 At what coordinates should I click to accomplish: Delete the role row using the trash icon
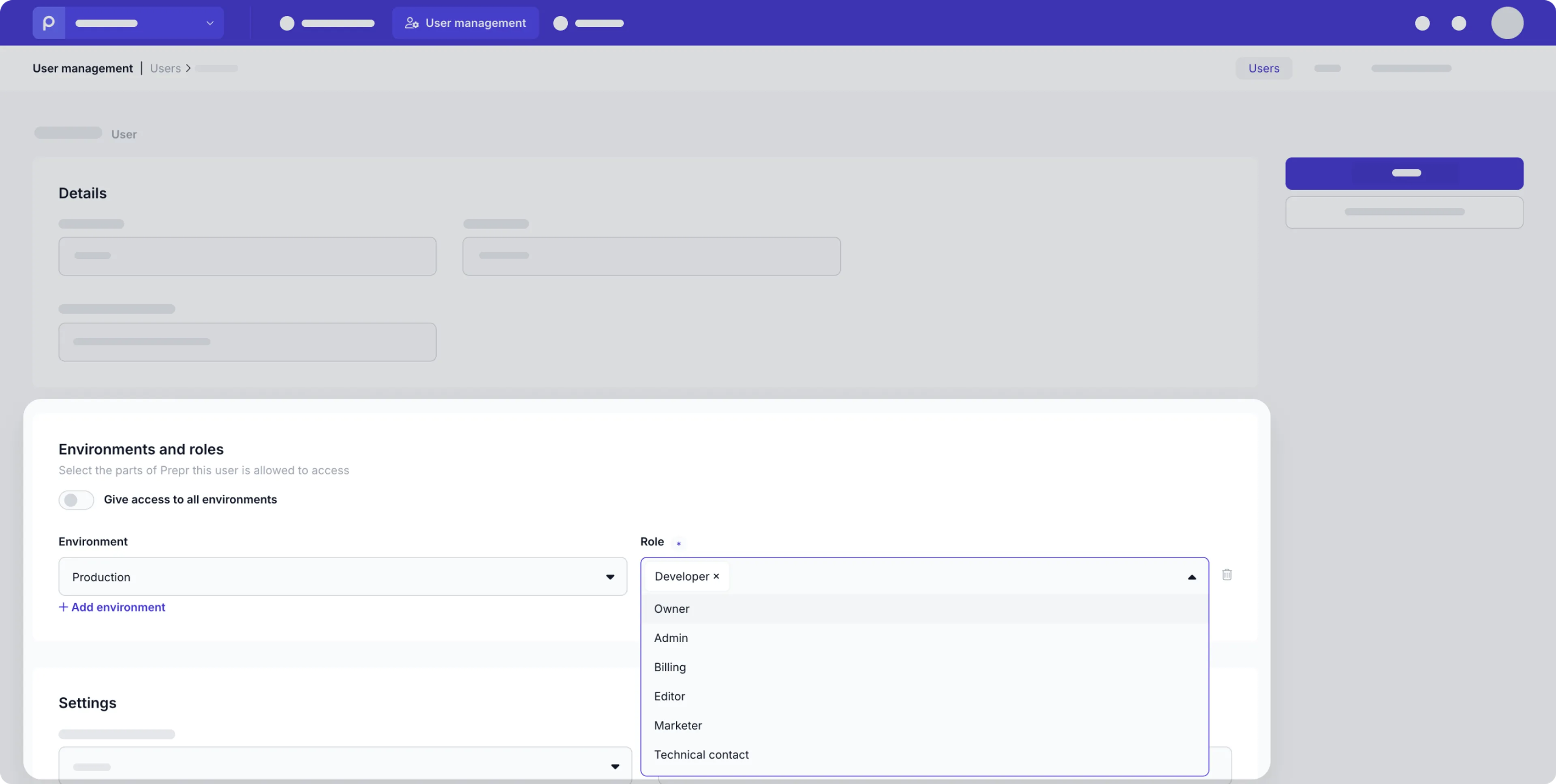1227,575
